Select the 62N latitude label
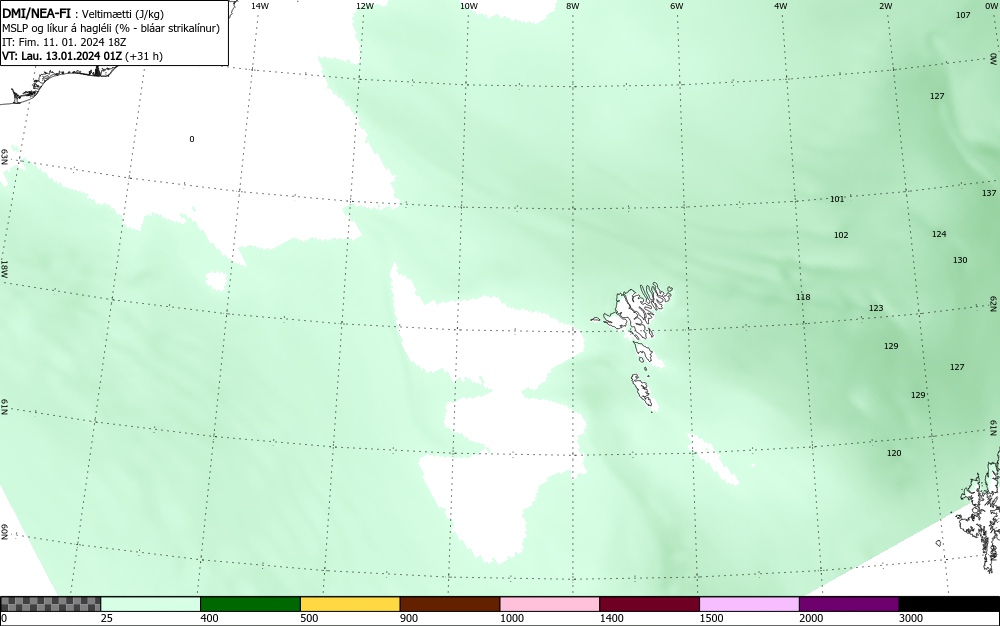Image resolution: width=1000 pixels, height=626 pixels. tap(994, 304)
